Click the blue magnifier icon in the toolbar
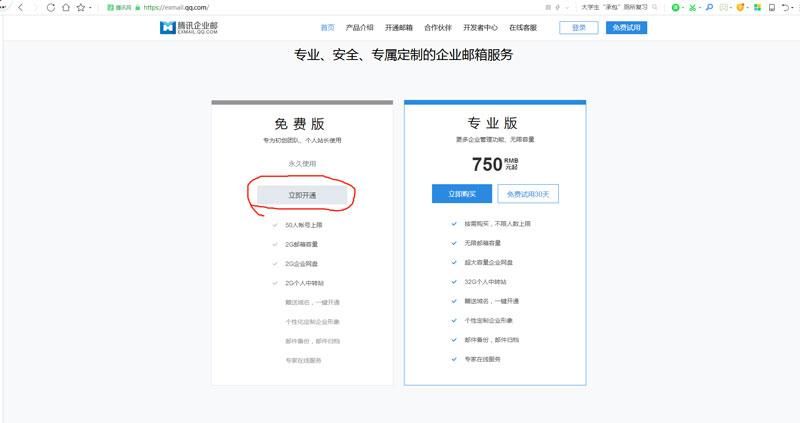Screen dimensions: 800x423 (709, 8)
